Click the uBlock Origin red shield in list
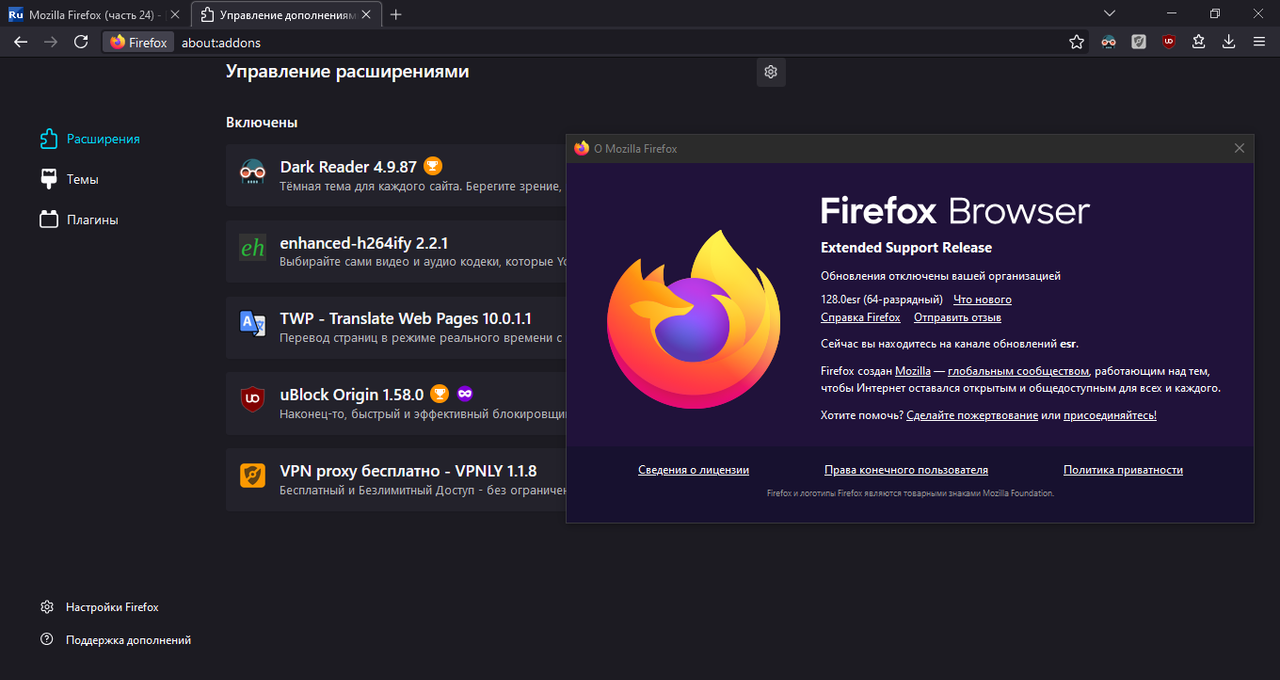The width and height of the screenshot is (1280, 680). pyautogui.click(x=252, y=399)
